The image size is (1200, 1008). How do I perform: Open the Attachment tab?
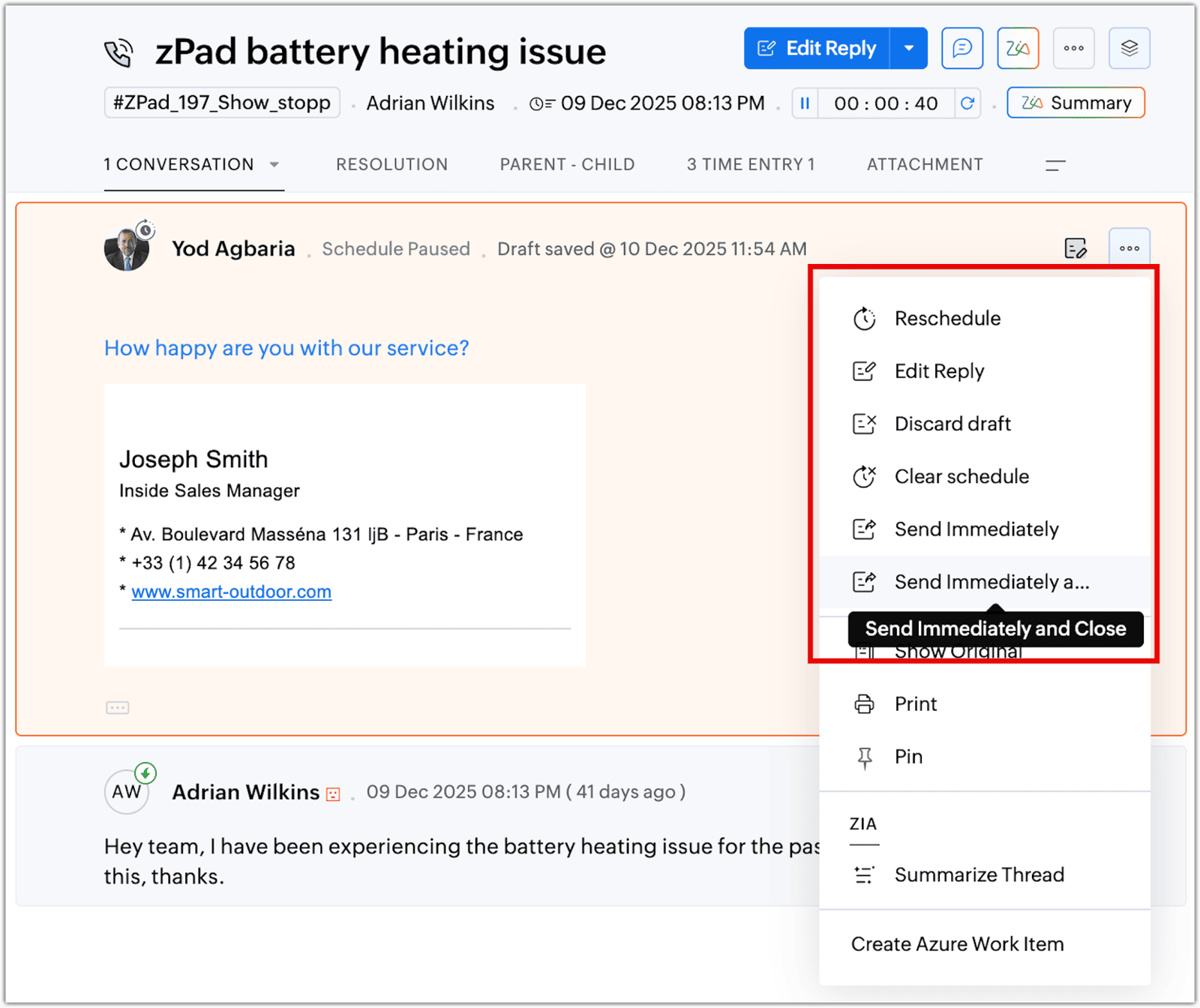click(924, 165)
